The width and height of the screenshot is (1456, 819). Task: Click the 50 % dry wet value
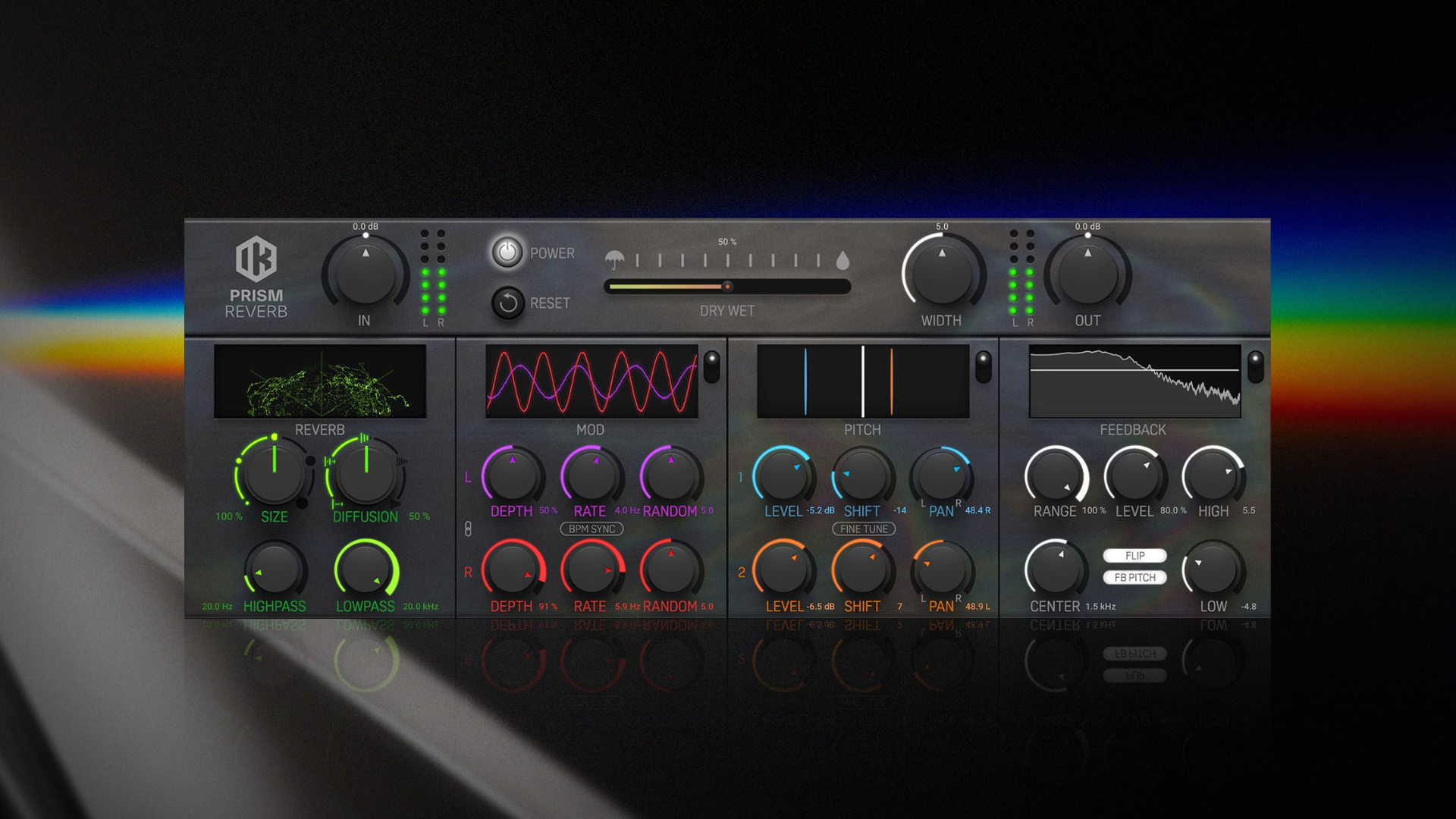click(x=727, y=242)
